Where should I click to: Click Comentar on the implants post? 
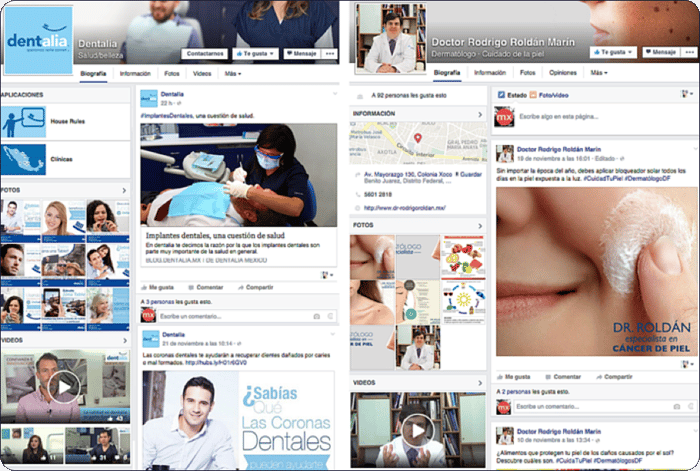(206, 288)
